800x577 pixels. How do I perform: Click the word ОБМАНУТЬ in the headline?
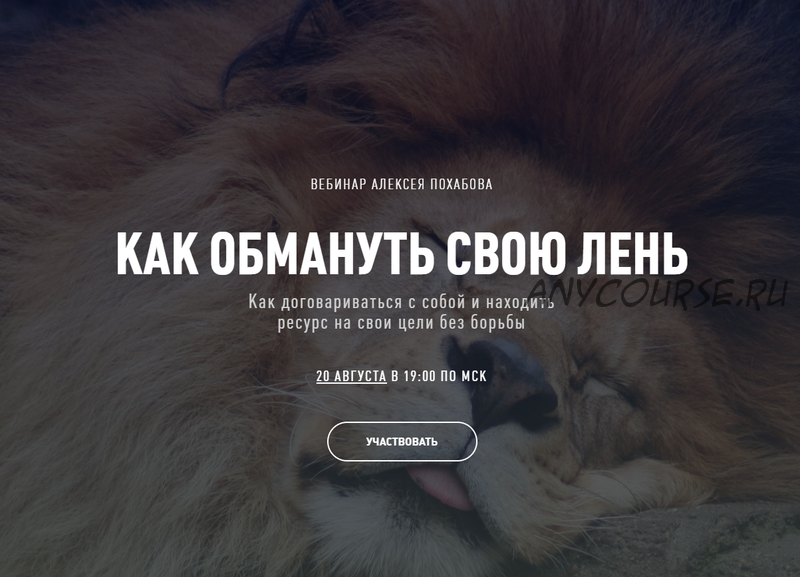click(322, 254)
